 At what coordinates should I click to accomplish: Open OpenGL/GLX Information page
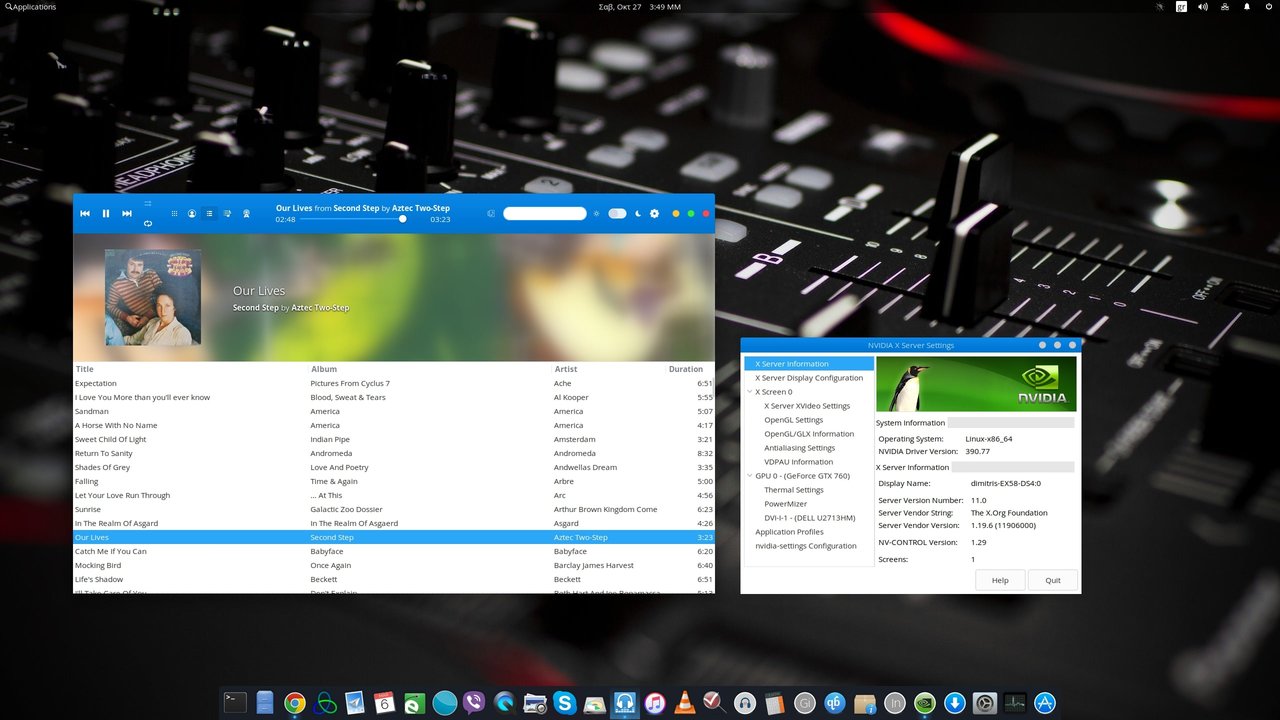[x=809, y=434]
